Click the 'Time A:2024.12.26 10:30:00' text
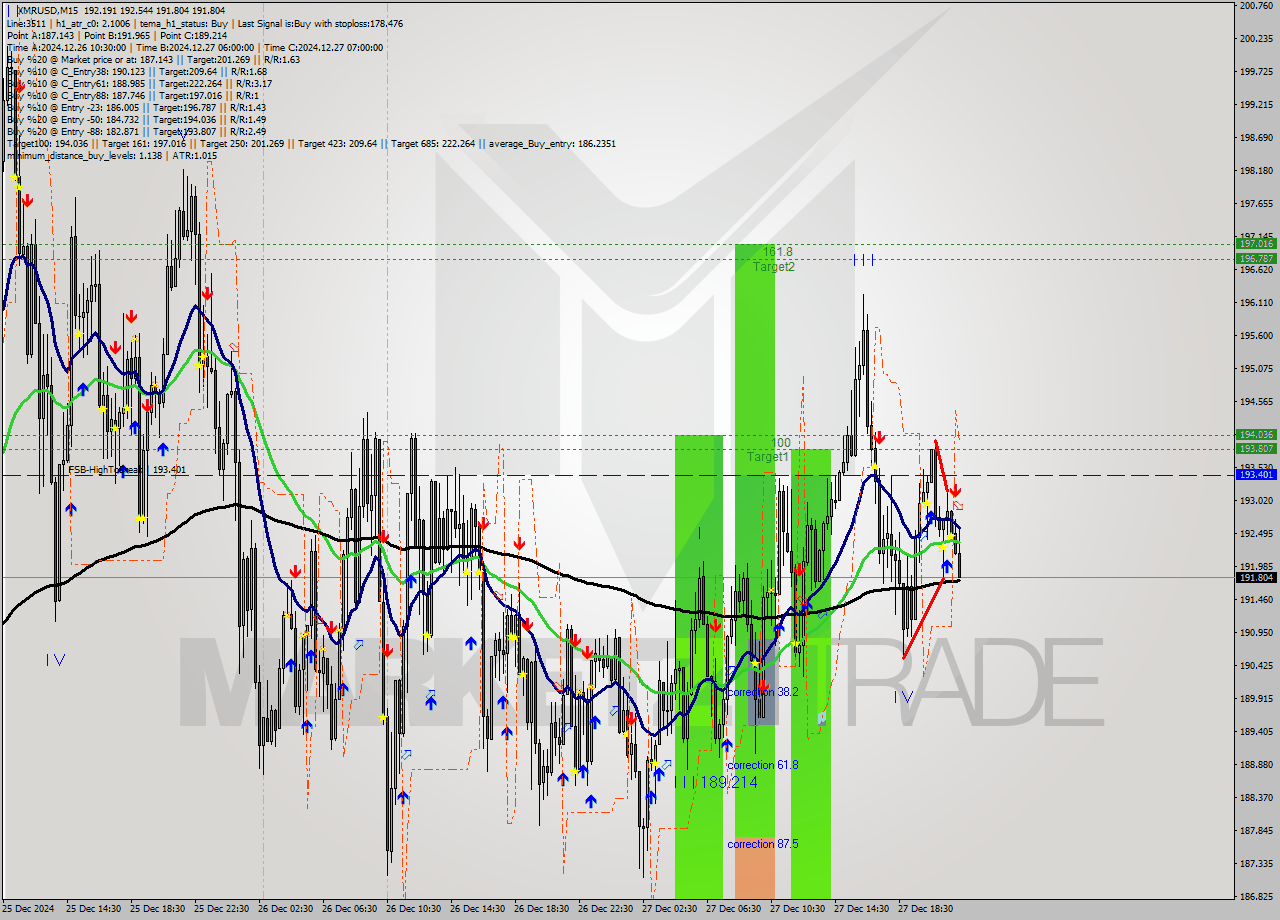Image resolution: width=1280 pixels, height=920 pixels. pos(66,47)
